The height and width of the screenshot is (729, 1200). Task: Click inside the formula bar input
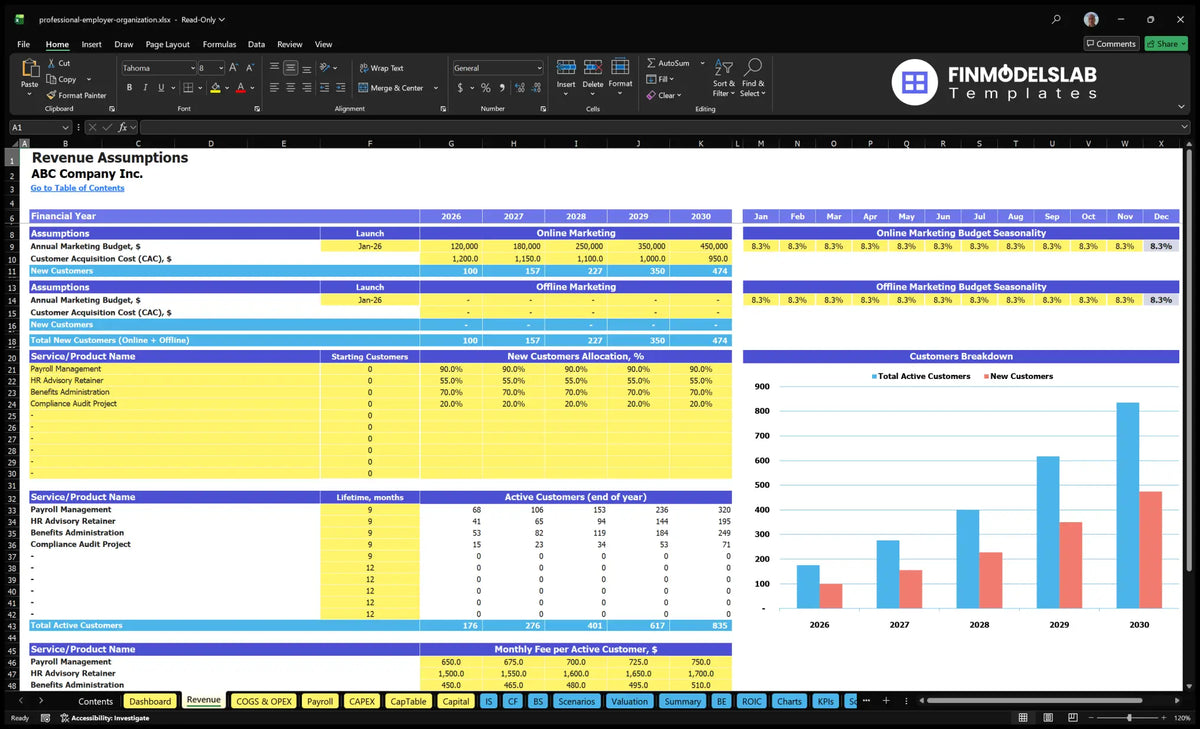click(664, 127)
